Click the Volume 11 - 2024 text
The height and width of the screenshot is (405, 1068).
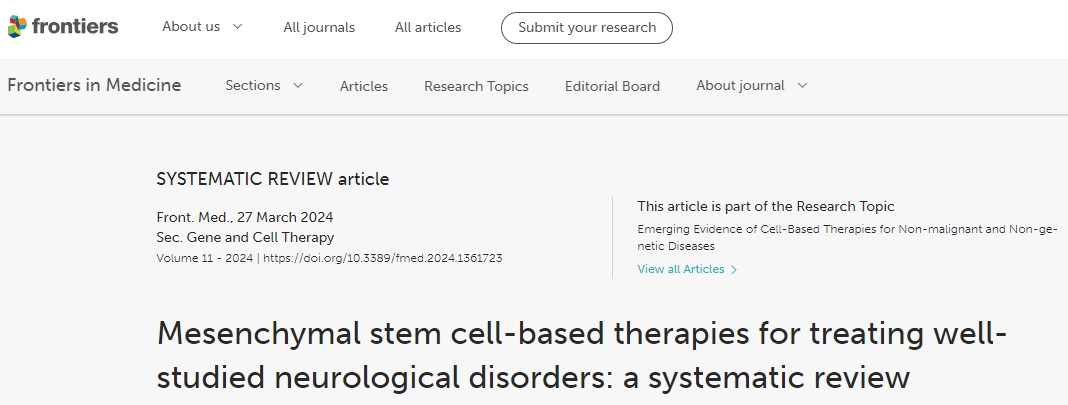click(x=203, y=258)
